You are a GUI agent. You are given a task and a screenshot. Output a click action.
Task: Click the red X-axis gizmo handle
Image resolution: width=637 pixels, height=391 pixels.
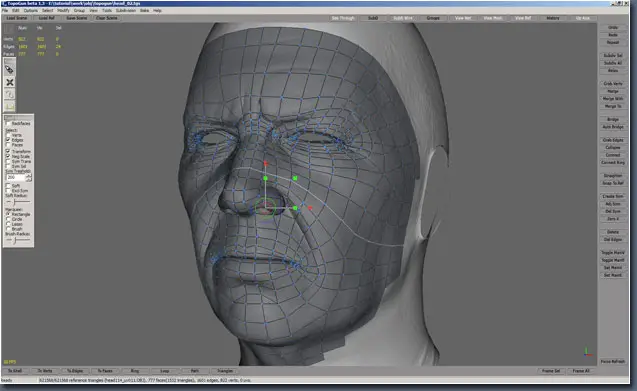coord(310,208)
